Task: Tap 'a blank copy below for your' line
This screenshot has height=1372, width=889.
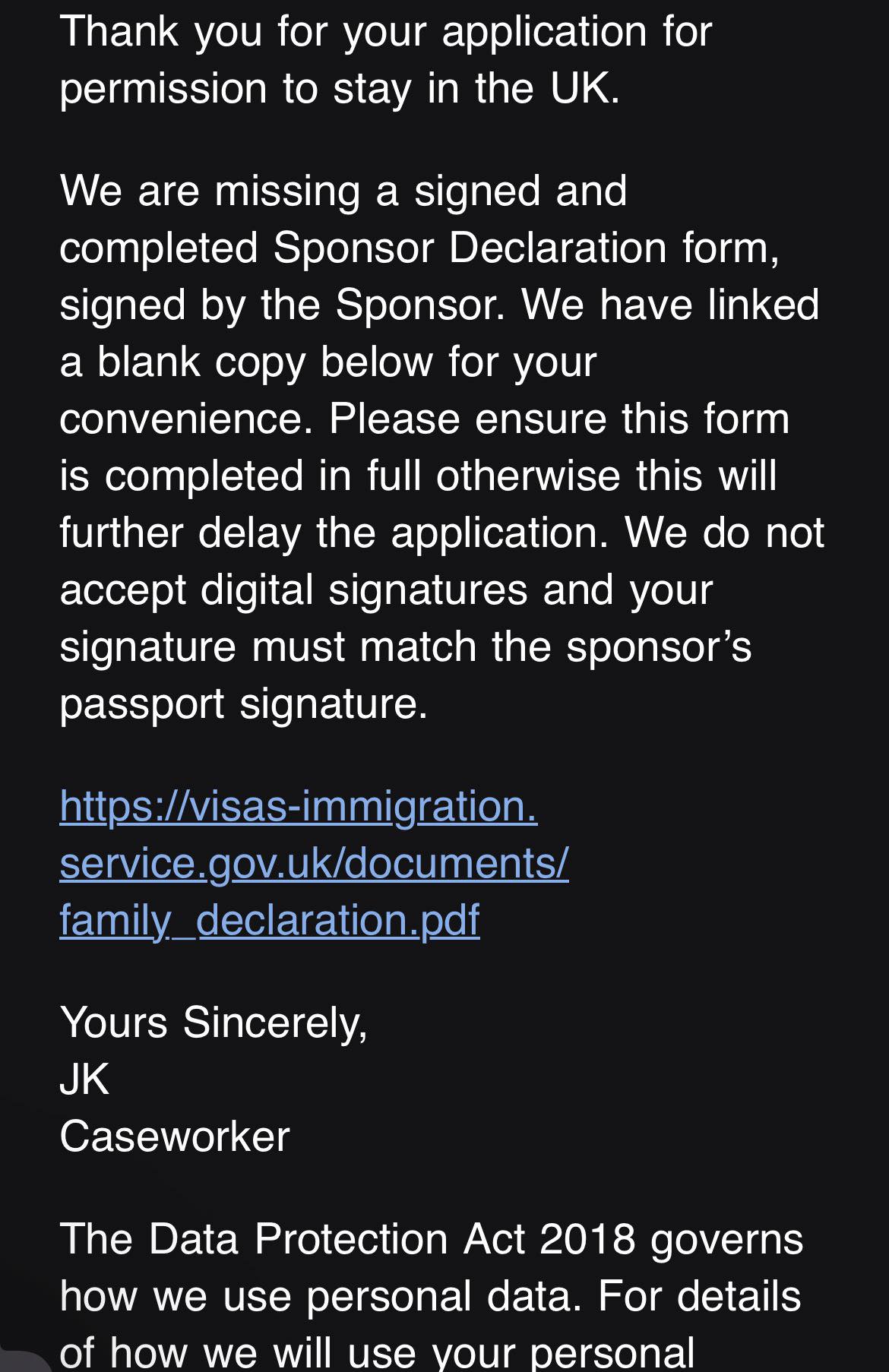Action: (x=328, y=362)
